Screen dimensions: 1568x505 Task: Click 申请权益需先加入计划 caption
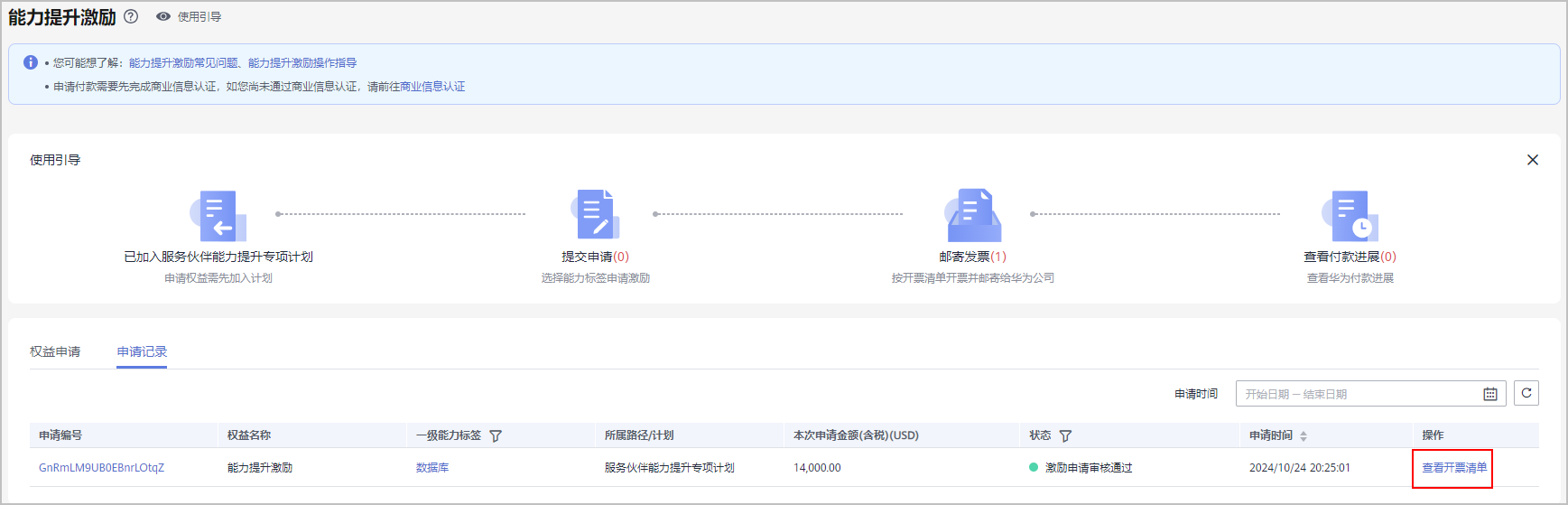click(218, 278)
